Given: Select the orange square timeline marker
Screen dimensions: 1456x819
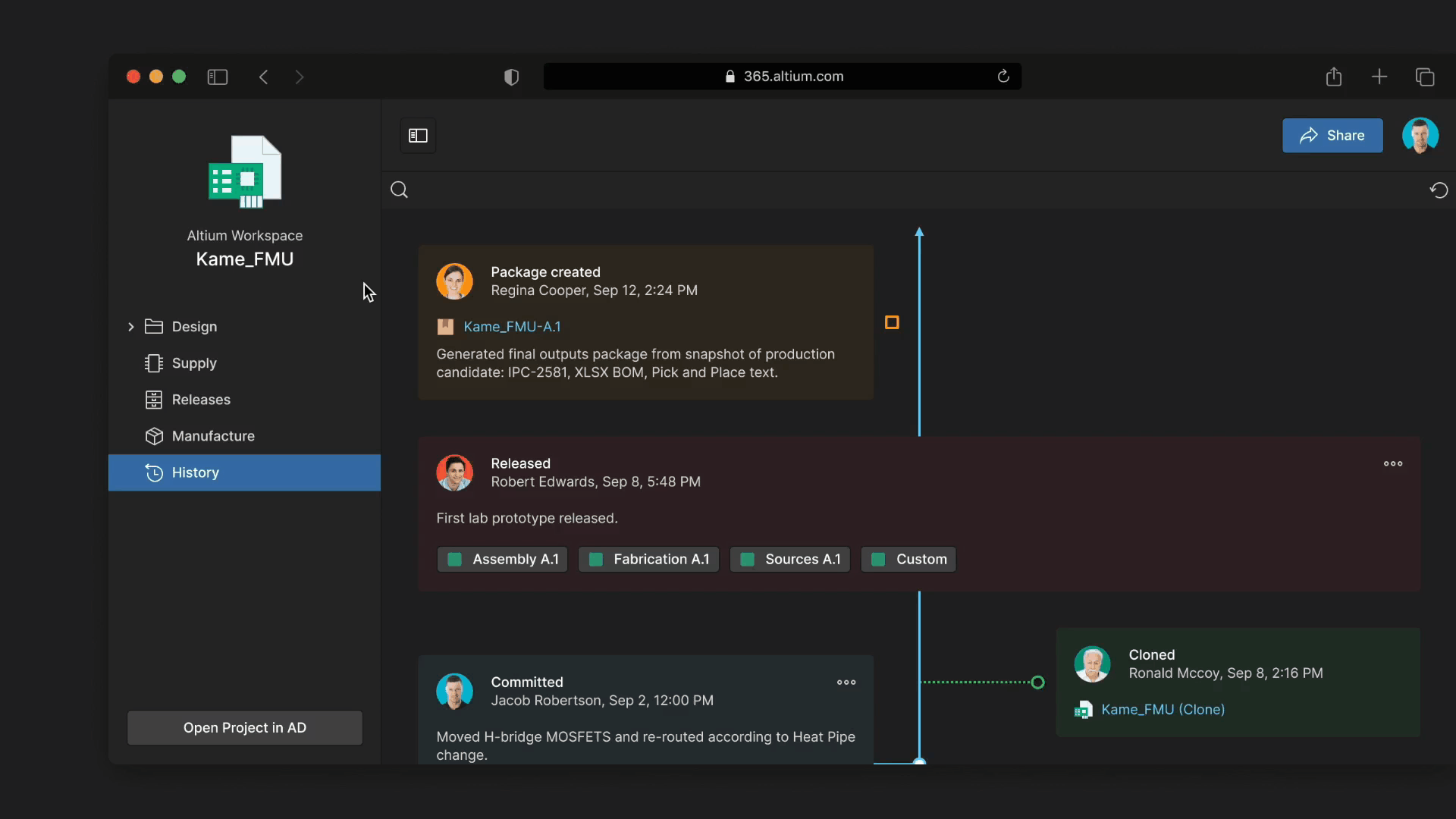Looking at the screenshot, I should click(892, 322).
